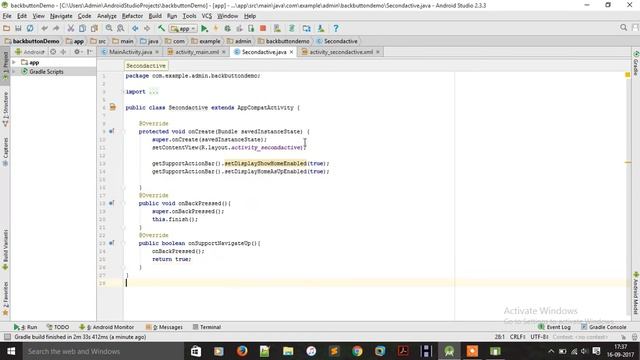Undo last action in toolbar
The height and width of the screenshot is (360, 640).
[x=44, y=29]
